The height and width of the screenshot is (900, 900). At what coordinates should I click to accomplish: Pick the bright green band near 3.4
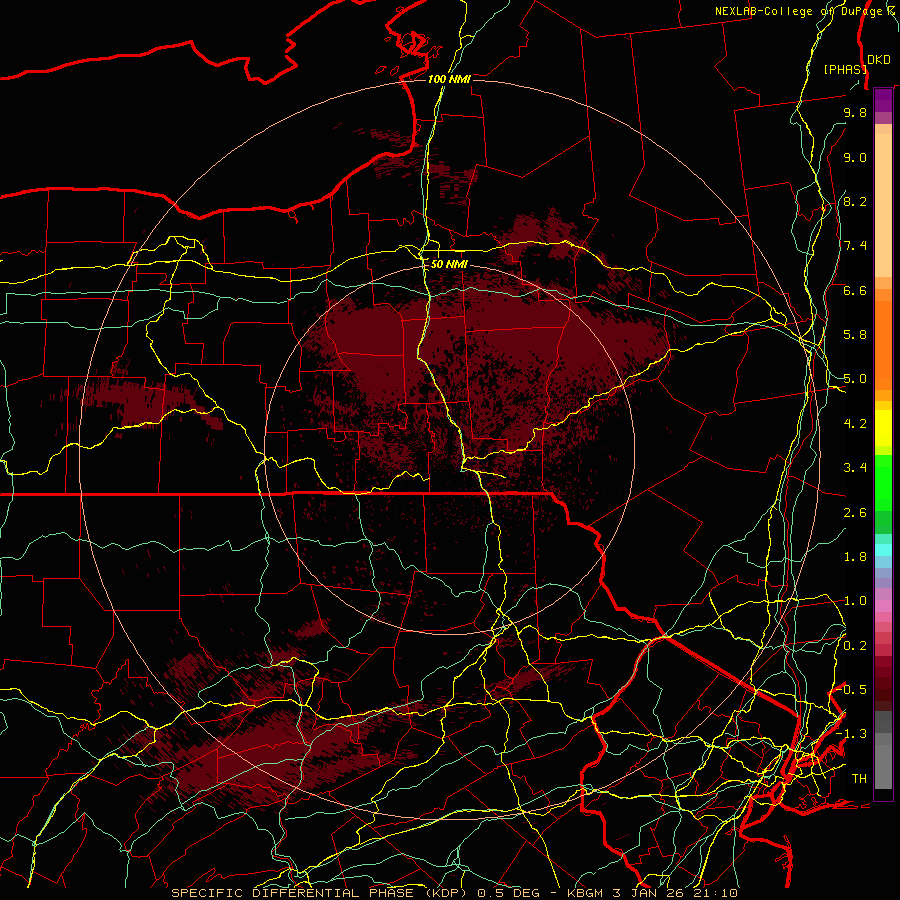point(883,482)
